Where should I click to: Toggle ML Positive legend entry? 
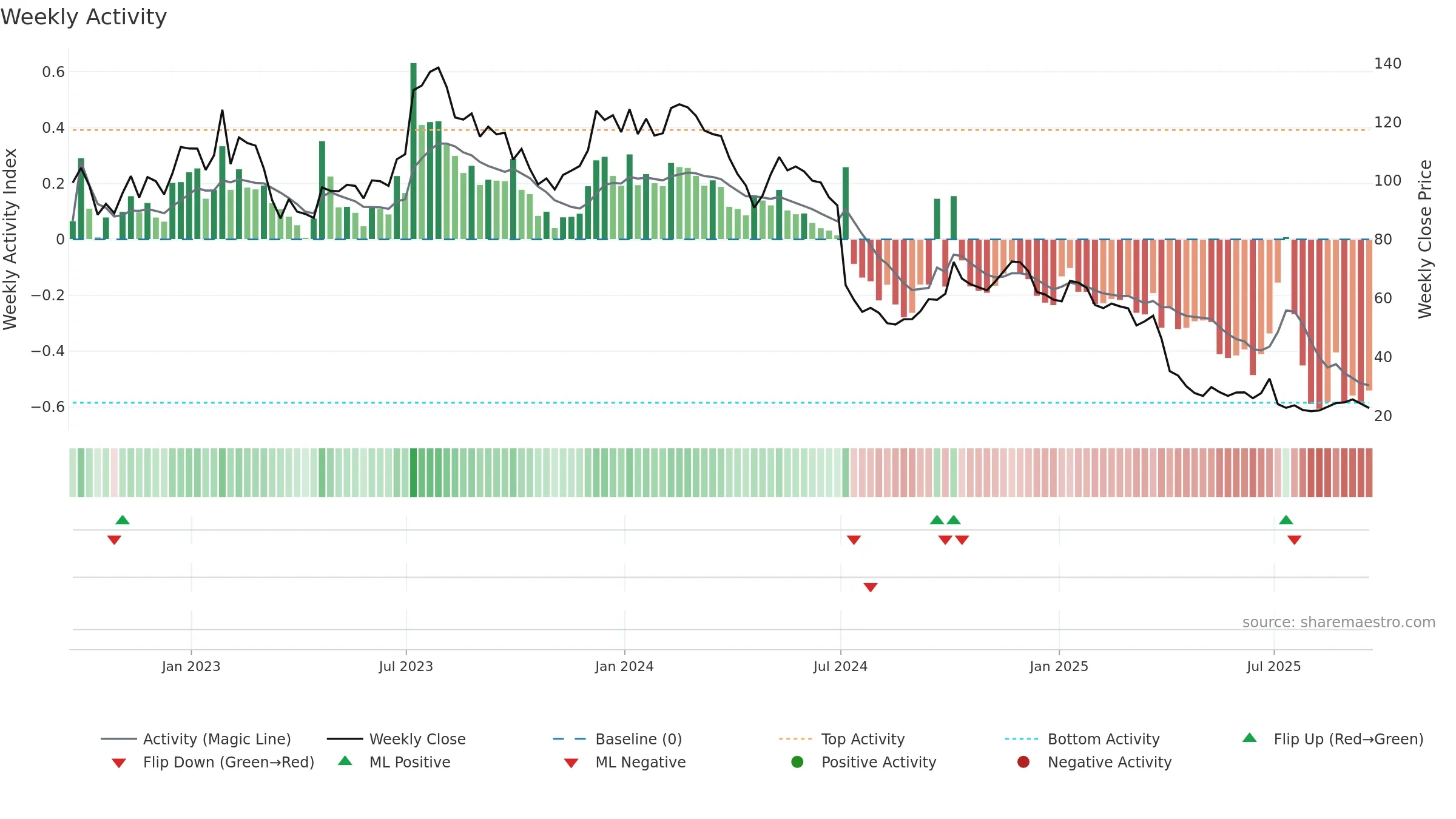click(x=394, y=762)
